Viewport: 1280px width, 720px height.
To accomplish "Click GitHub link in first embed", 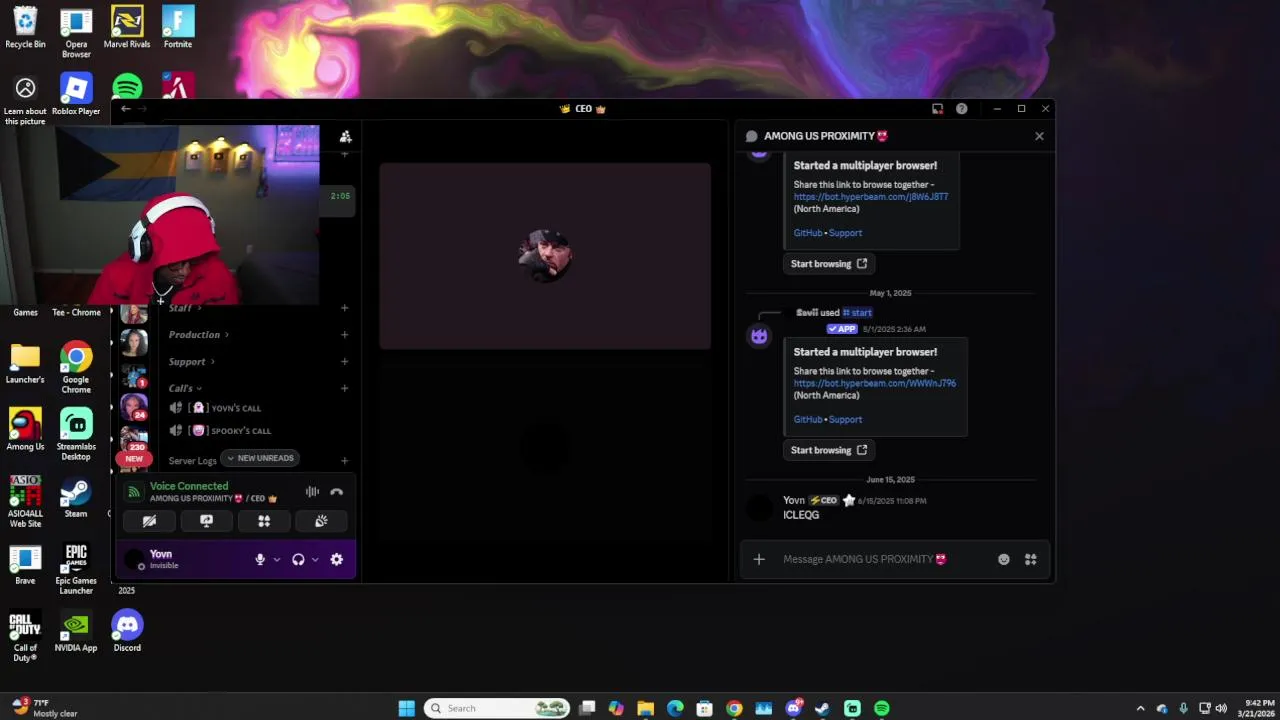I will pos(807,233).
